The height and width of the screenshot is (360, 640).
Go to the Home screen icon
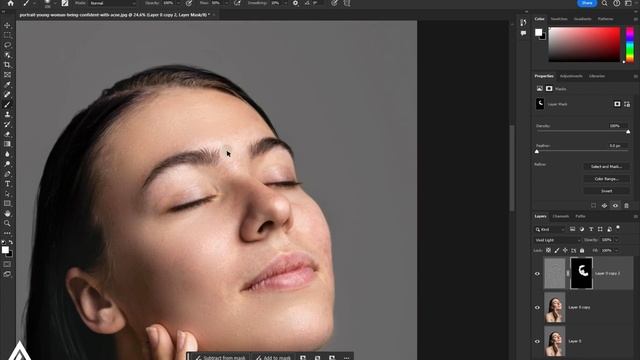tap(11, 3)
